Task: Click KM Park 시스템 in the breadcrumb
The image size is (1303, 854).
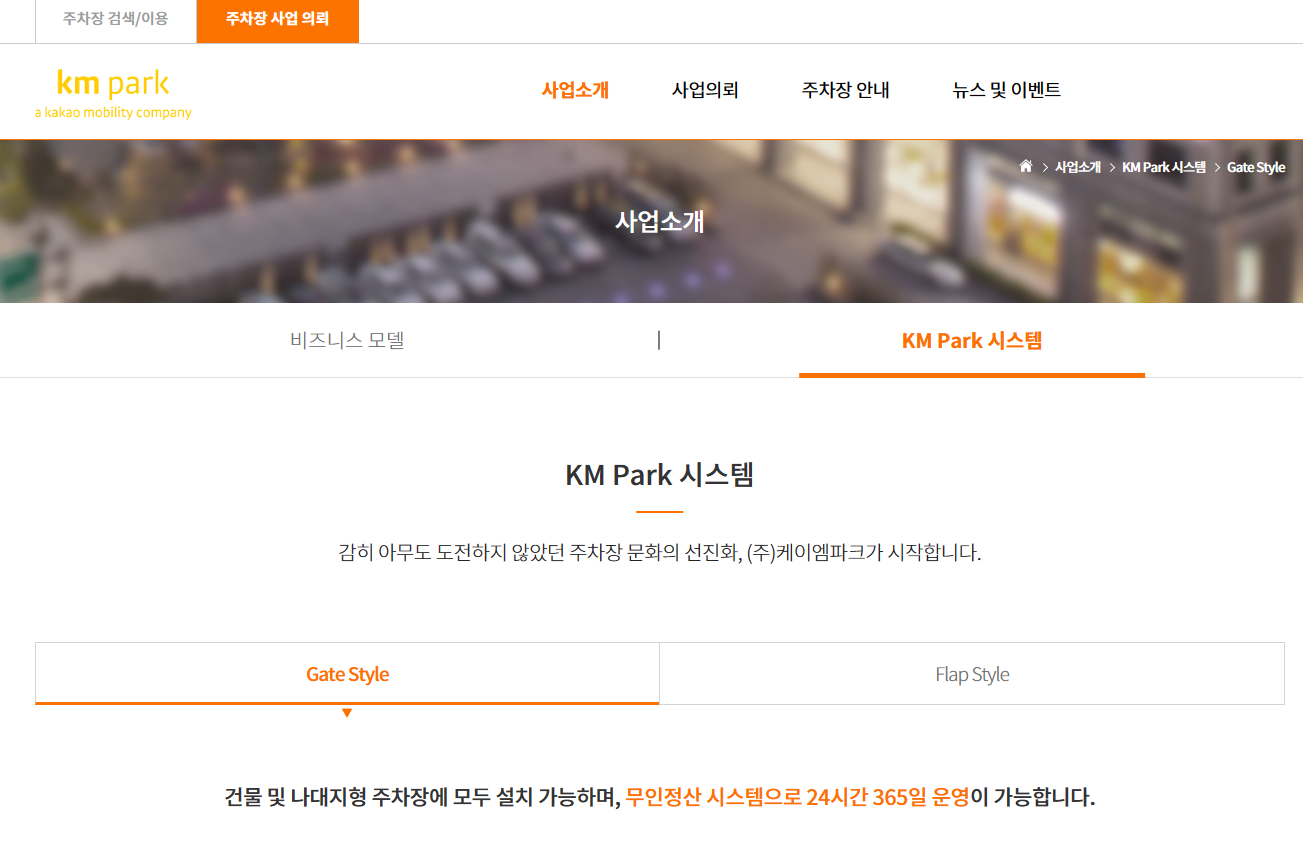Action: click(x=1165, y=167)
